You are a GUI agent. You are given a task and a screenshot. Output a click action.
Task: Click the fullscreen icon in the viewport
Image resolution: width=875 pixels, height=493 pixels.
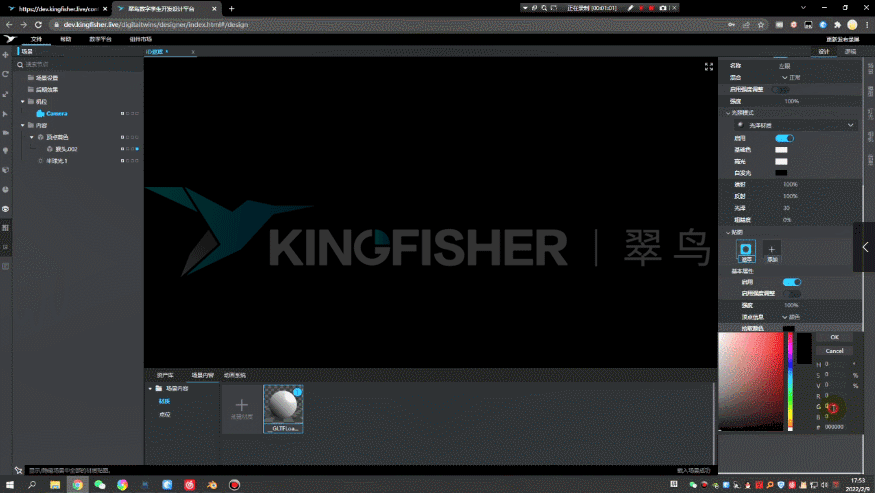point(709,67)
